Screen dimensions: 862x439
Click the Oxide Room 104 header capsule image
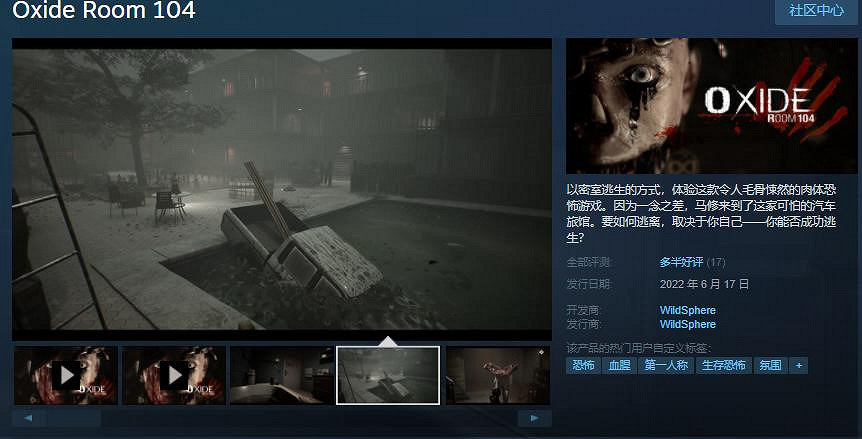pyautogui.click(x=711, y=106)
